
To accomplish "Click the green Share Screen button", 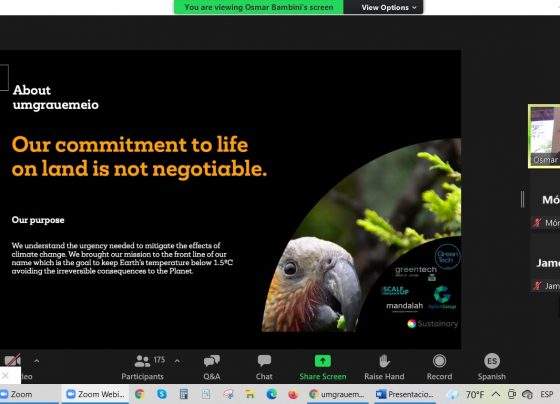I will tap(323, 367).
